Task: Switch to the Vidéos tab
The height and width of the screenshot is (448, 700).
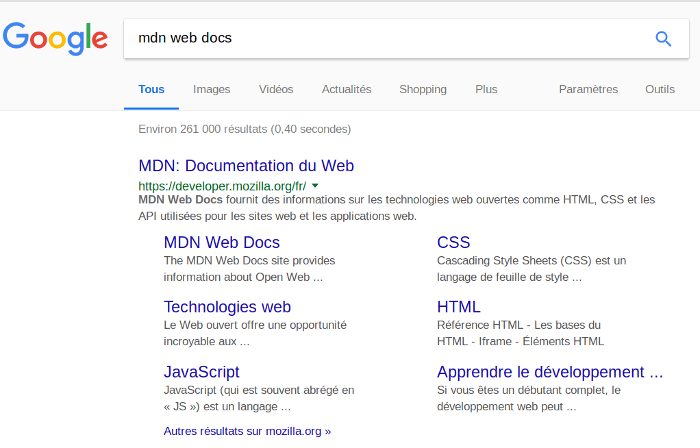Action: pos(276,89)
